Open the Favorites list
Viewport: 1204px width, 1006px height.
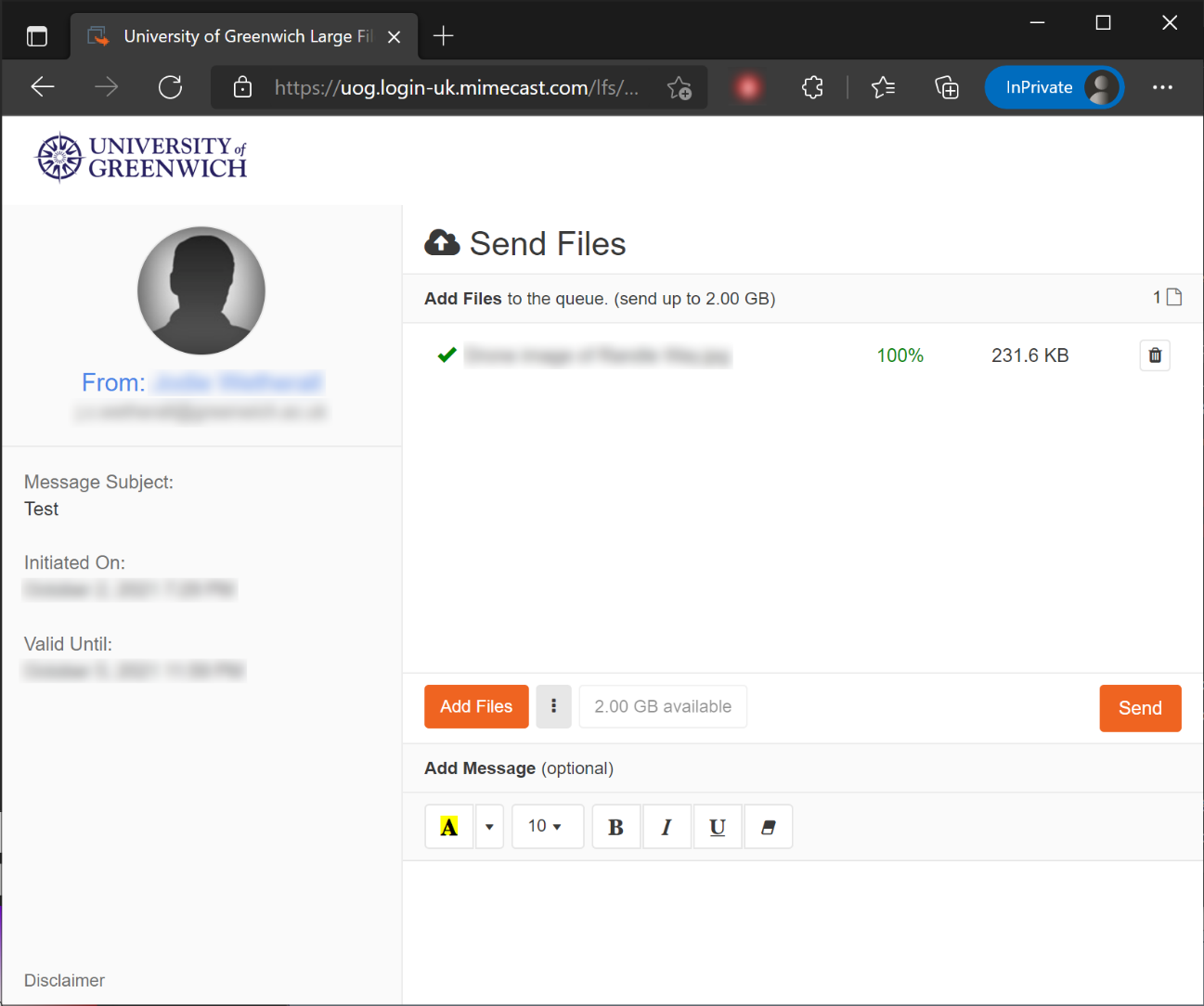[x=883, y=87]
